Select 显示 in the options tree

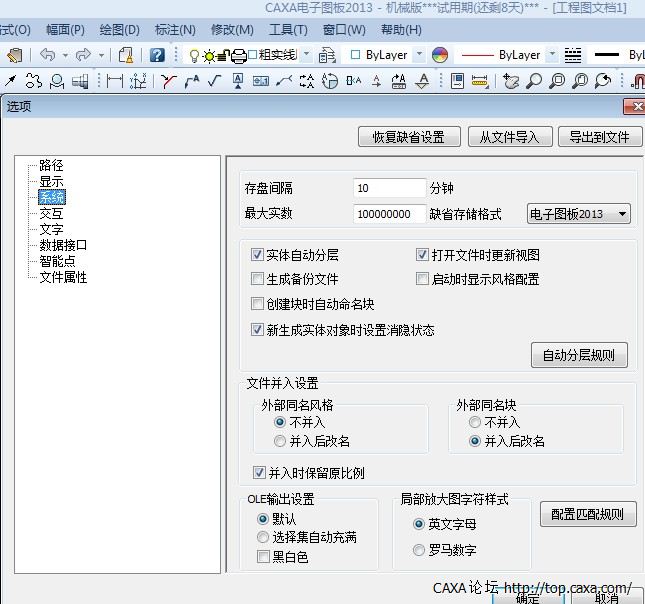click(51, 182)
